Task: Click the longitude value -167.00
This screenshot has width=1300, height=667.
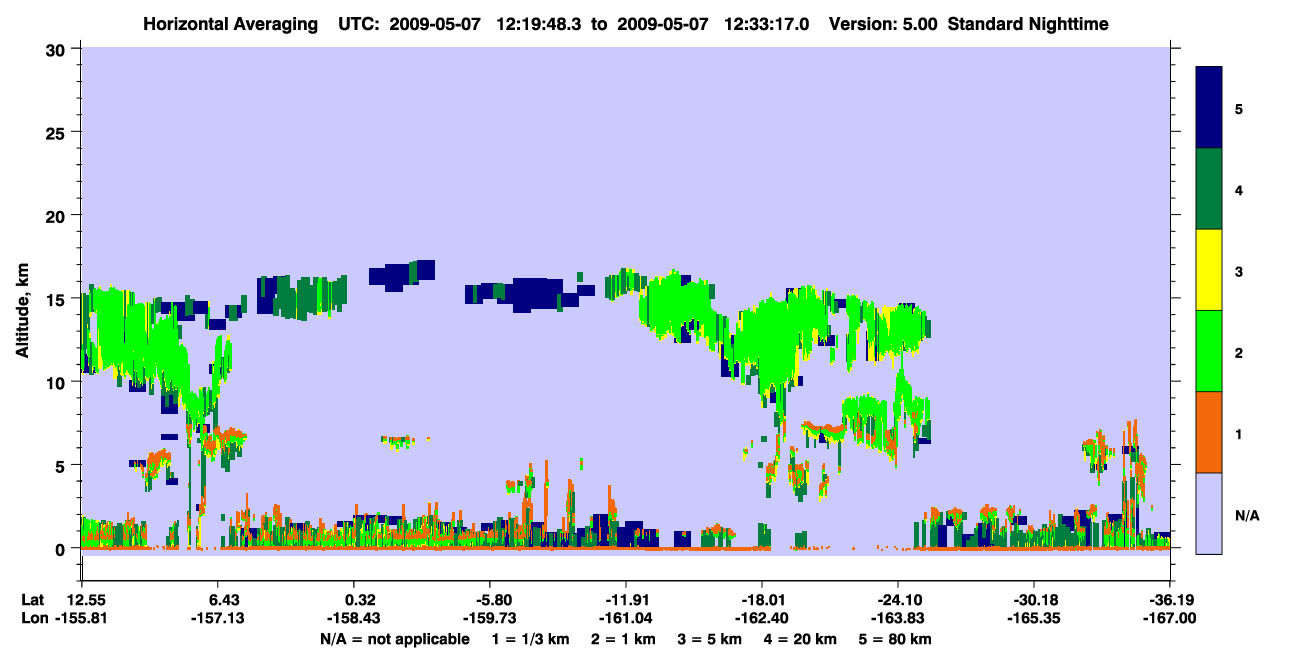Action: tap(1169, 619)
